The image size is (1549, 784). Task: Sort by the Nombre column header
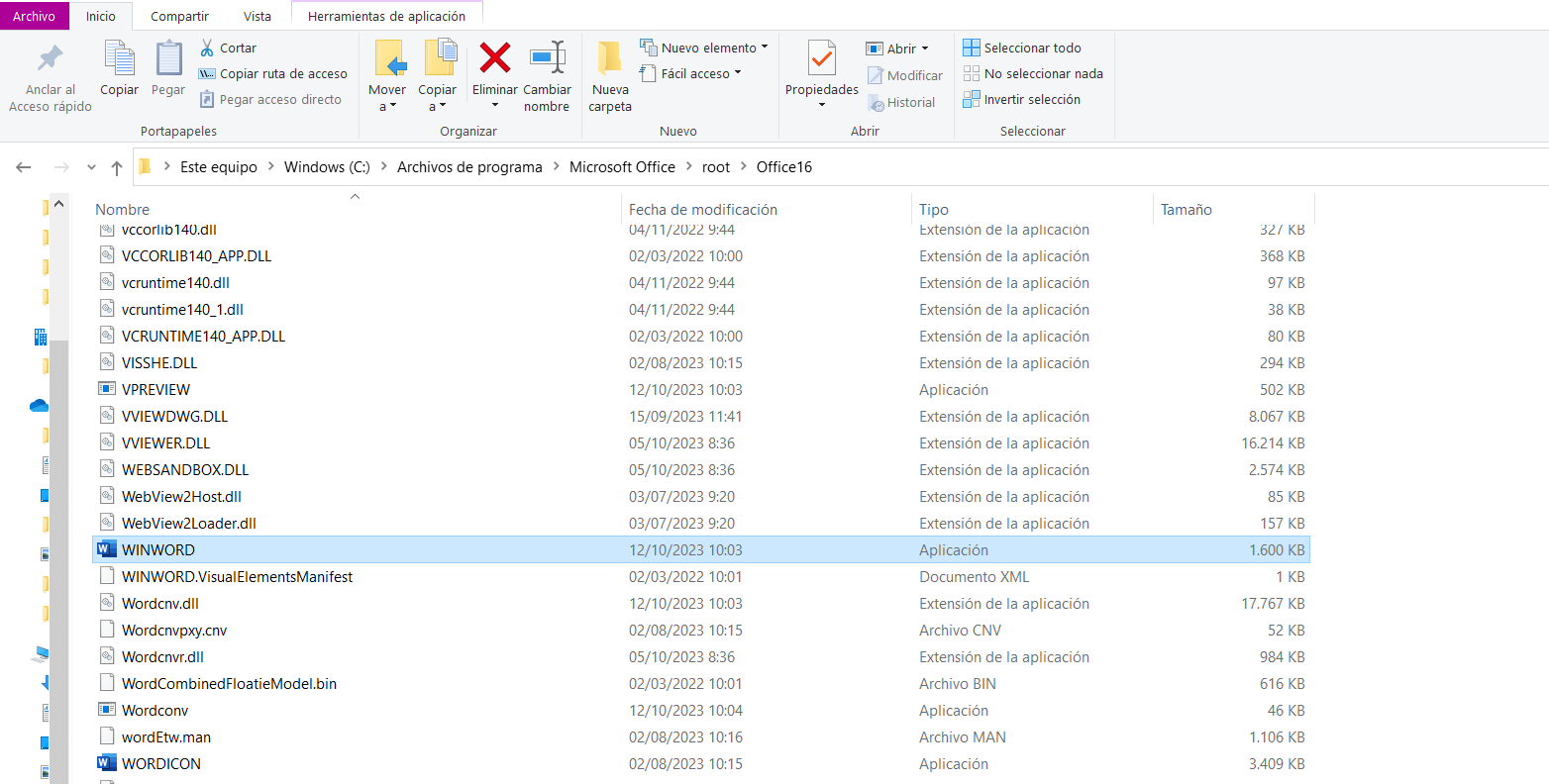tap(122, 209)
